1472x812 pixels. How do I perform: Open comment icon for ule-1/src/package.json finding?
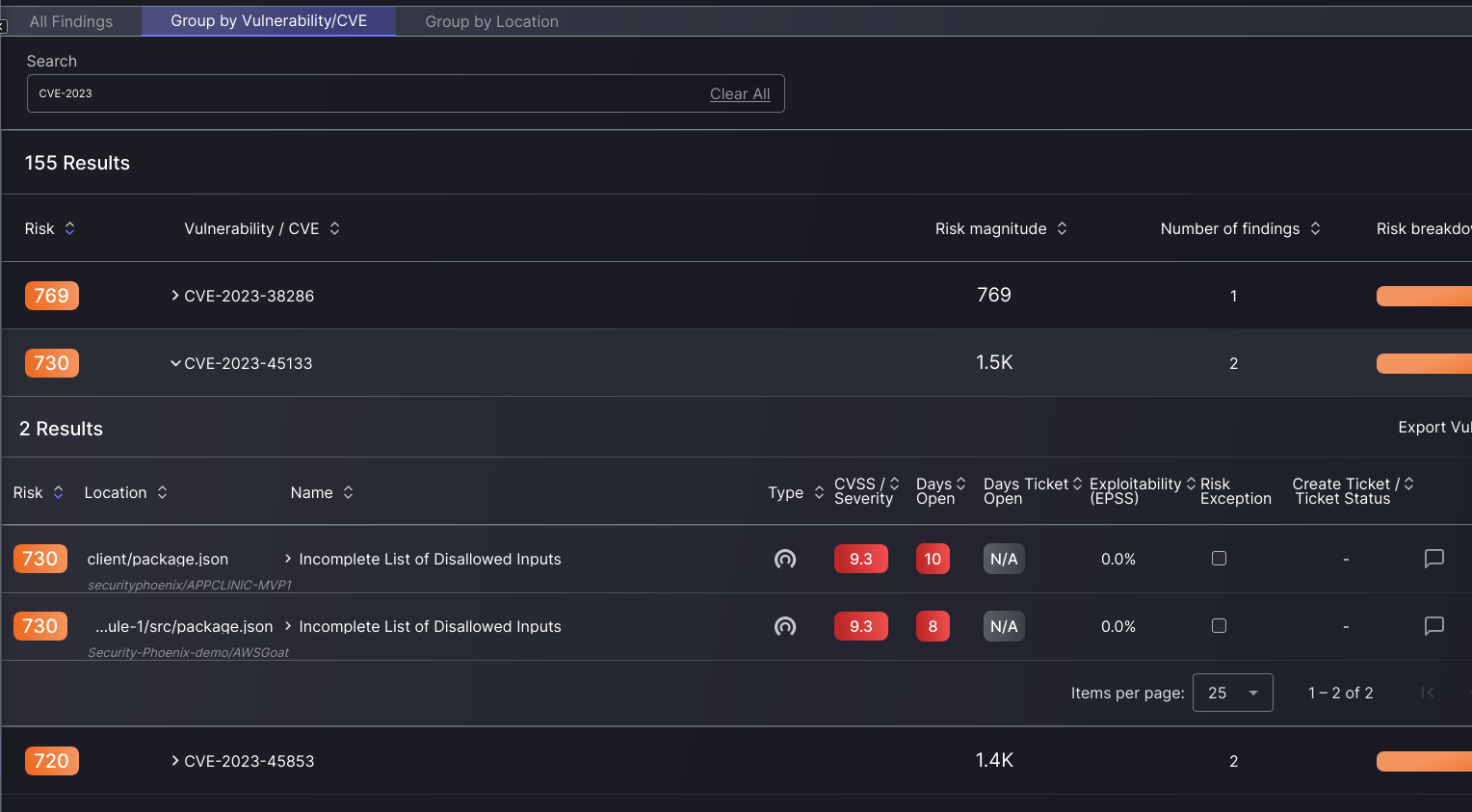click(1433, 626)
